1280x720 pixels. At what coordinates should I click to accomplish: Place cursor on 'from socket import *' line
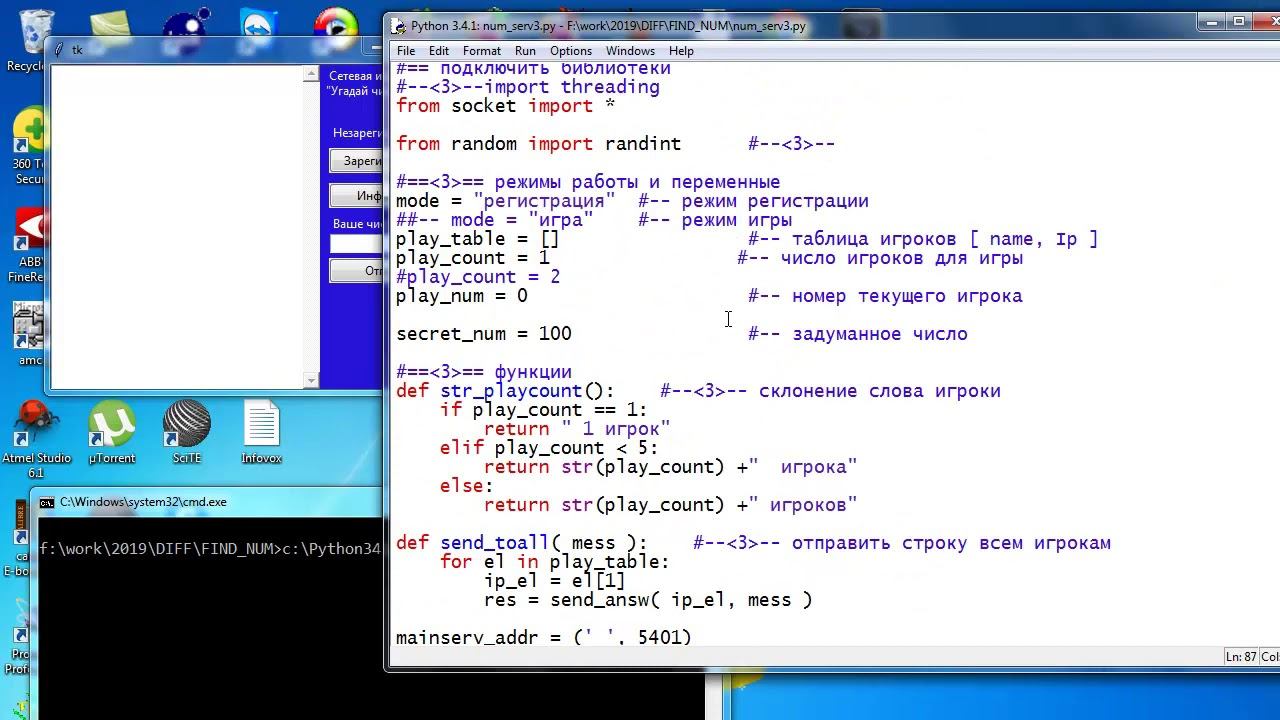[505, 106]
